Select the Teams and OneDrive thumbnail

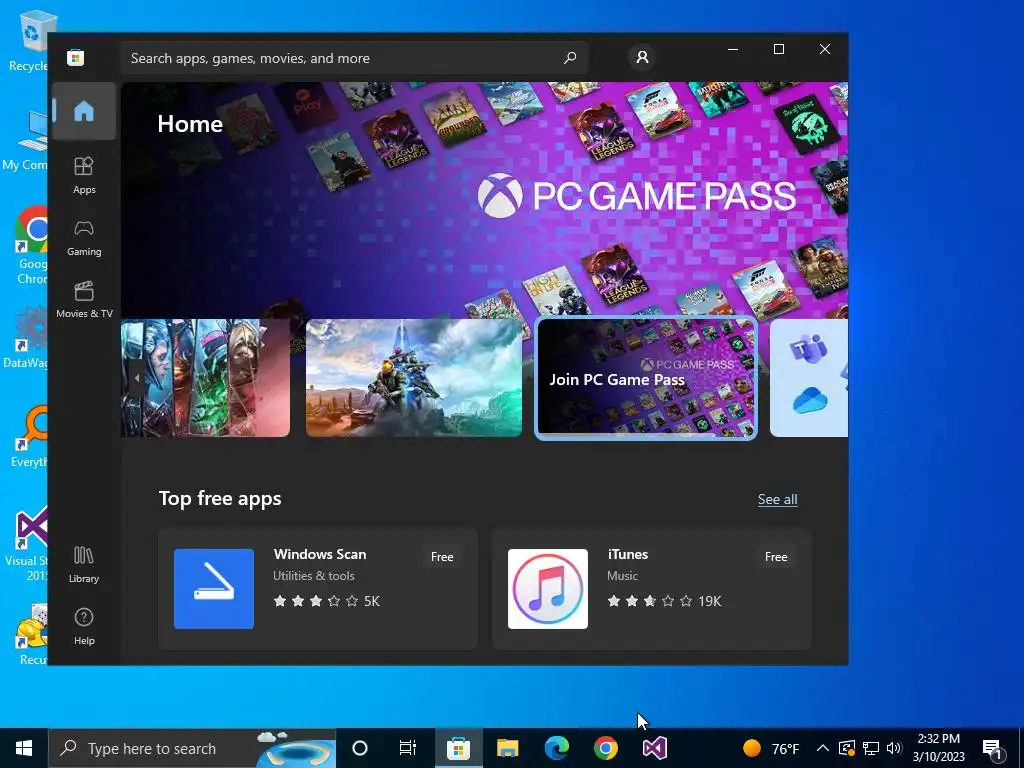point(809,378)
